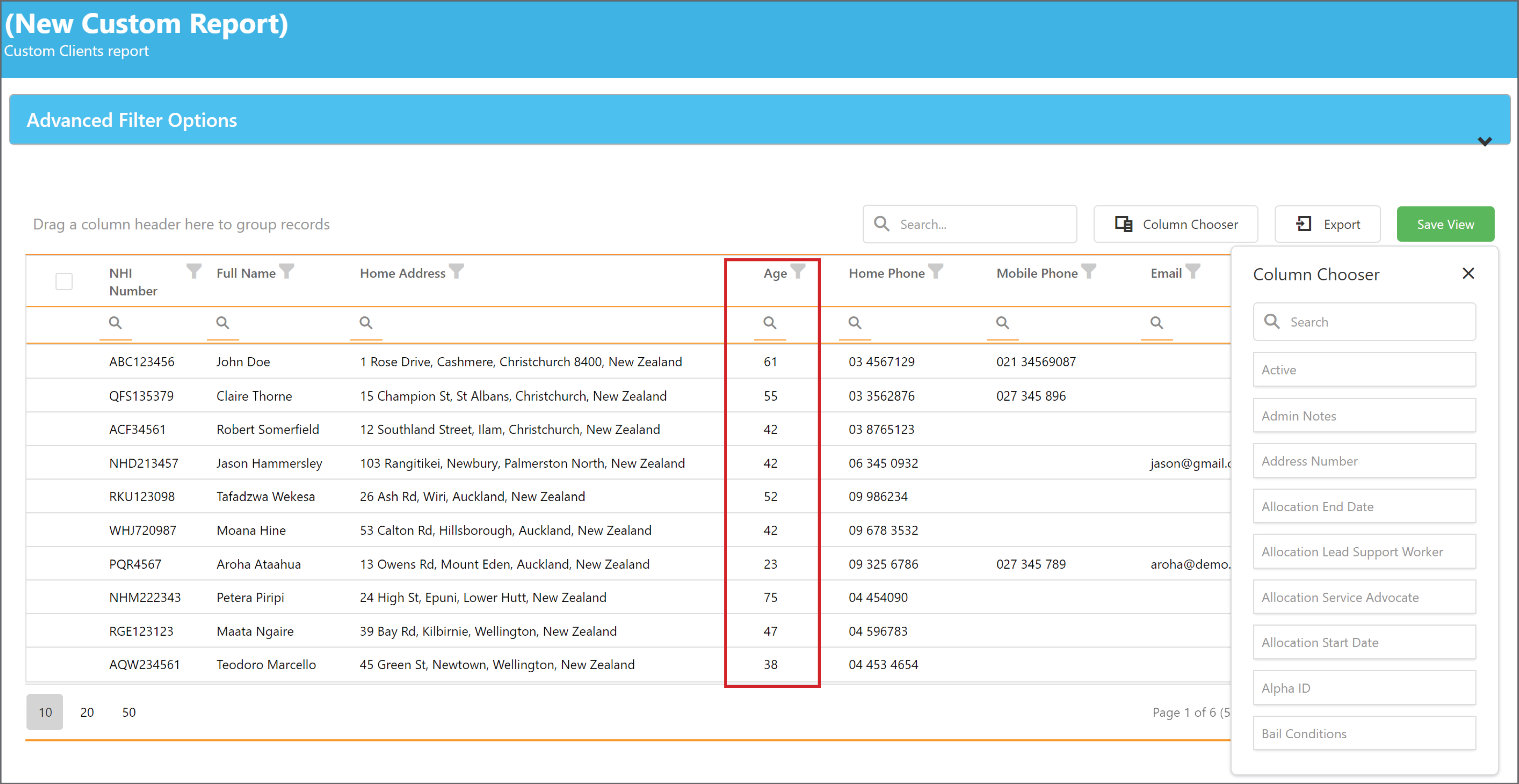Set page size to 50
The width and height of the screenshot is (1519, 784).
click(129, 712)
